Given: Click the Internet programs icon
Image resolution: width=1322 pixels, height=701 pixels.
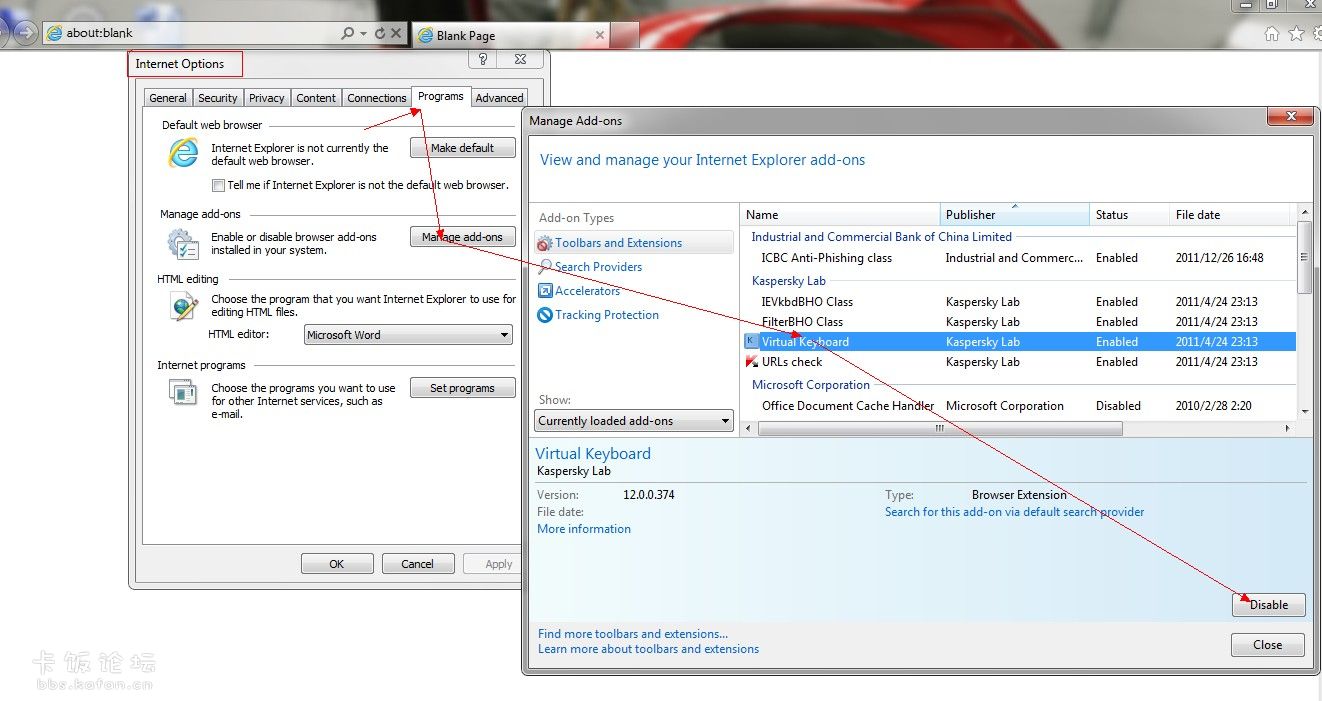Looking at the screenshot, I should coord(184,393).
